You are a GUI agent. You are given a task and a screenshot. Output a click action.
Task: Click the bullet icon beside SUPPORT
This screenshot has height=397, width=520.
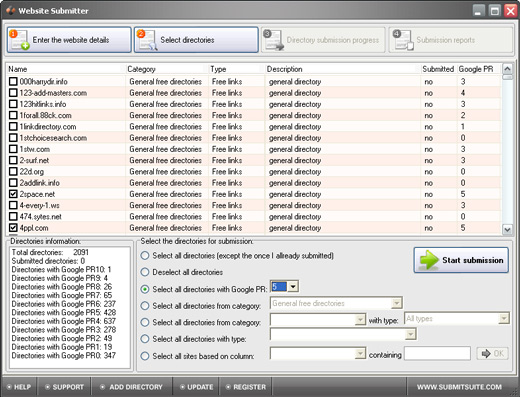coord(47,387)
